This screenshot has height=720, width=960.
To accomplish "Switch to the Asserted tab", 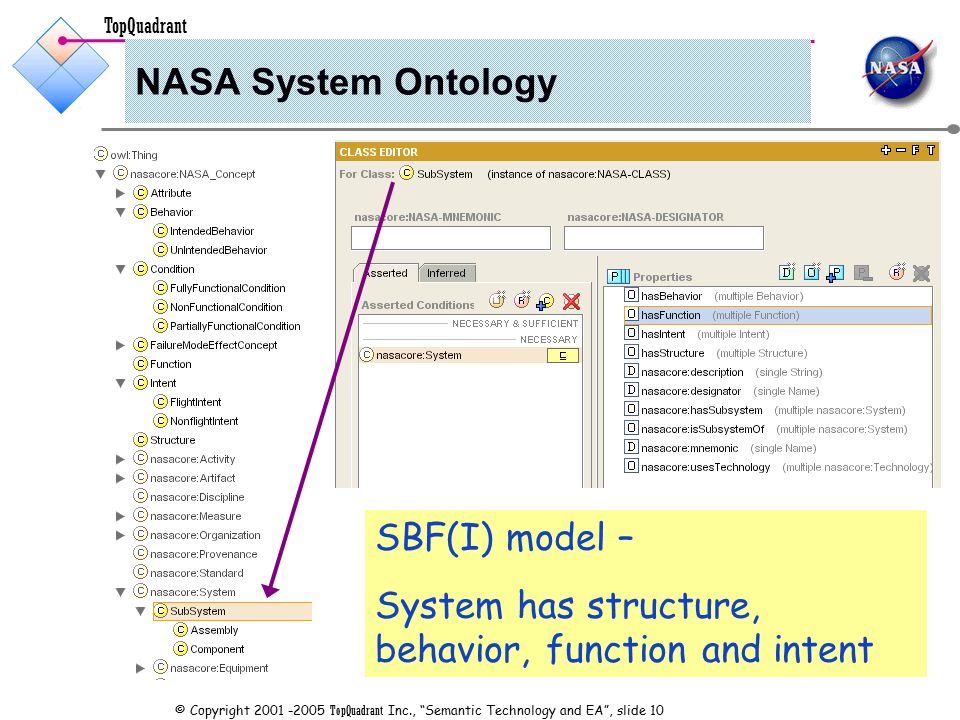I will 386,273.
